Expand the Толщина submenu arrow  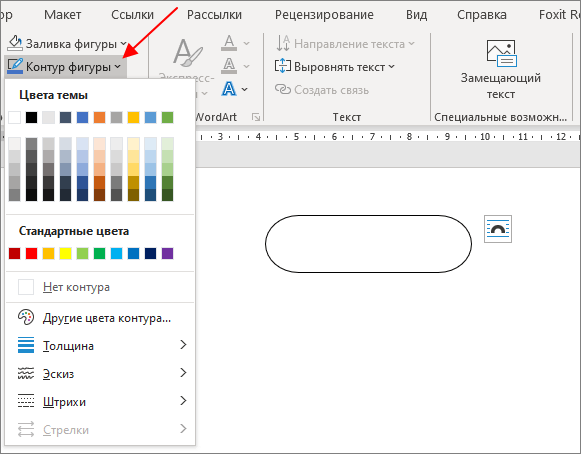(183, 345)
